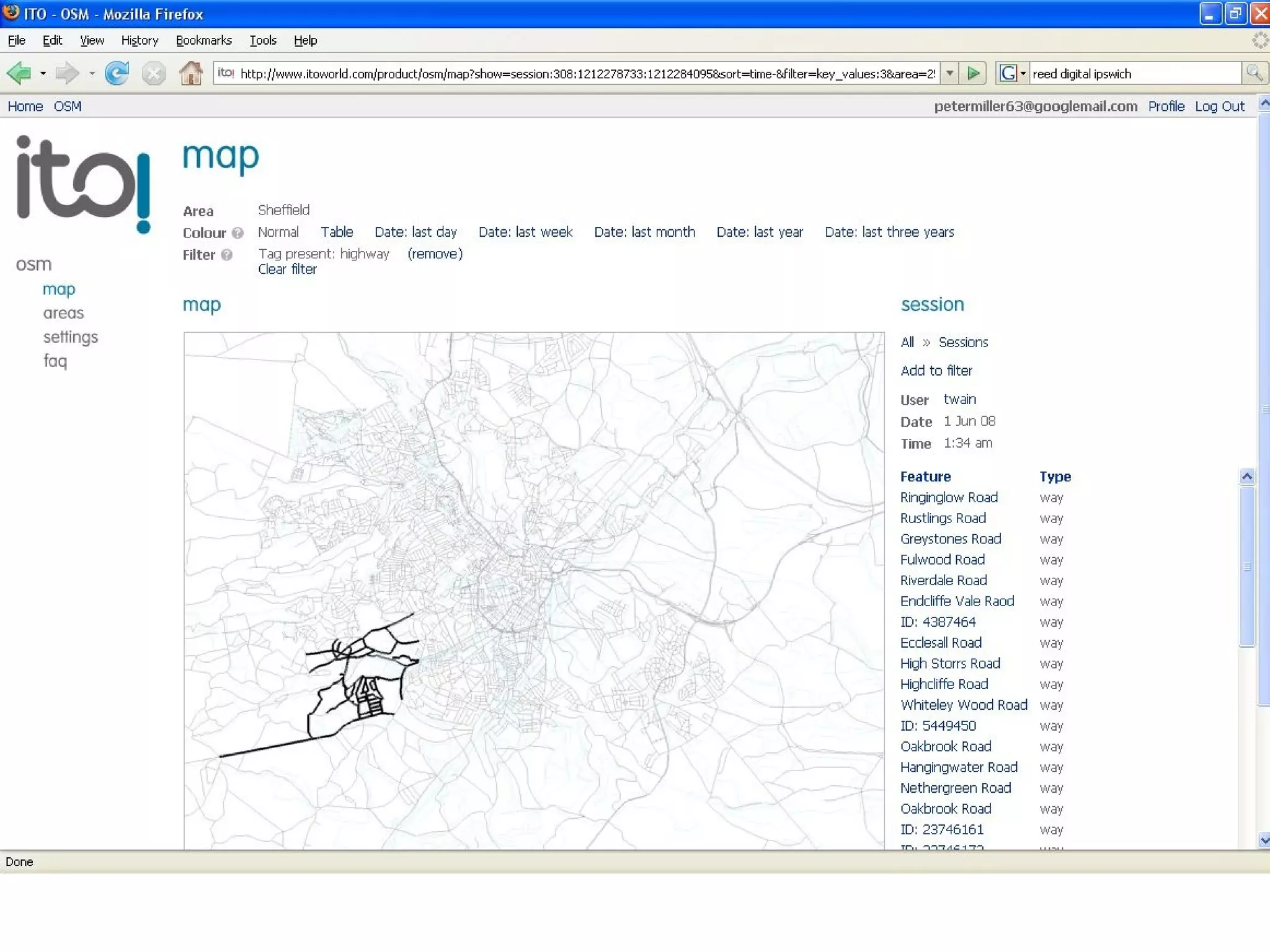
Task: Click the ito logo
Action: [x=82, y=183]
